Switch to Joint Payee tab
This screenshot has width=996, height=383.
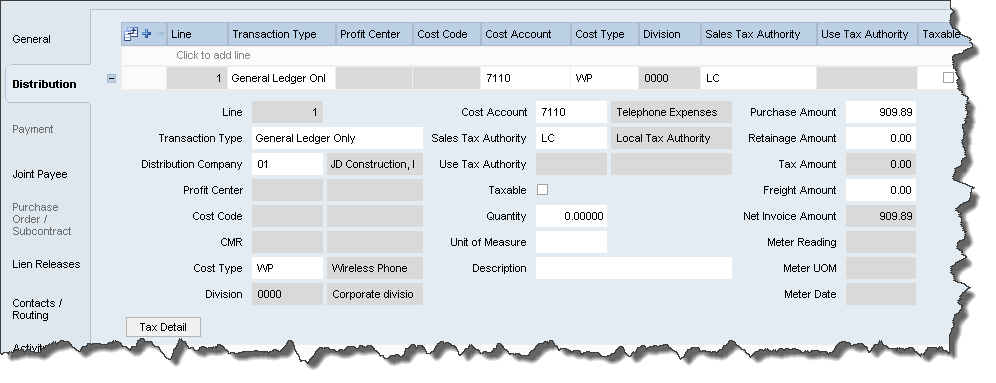point(39,174)
